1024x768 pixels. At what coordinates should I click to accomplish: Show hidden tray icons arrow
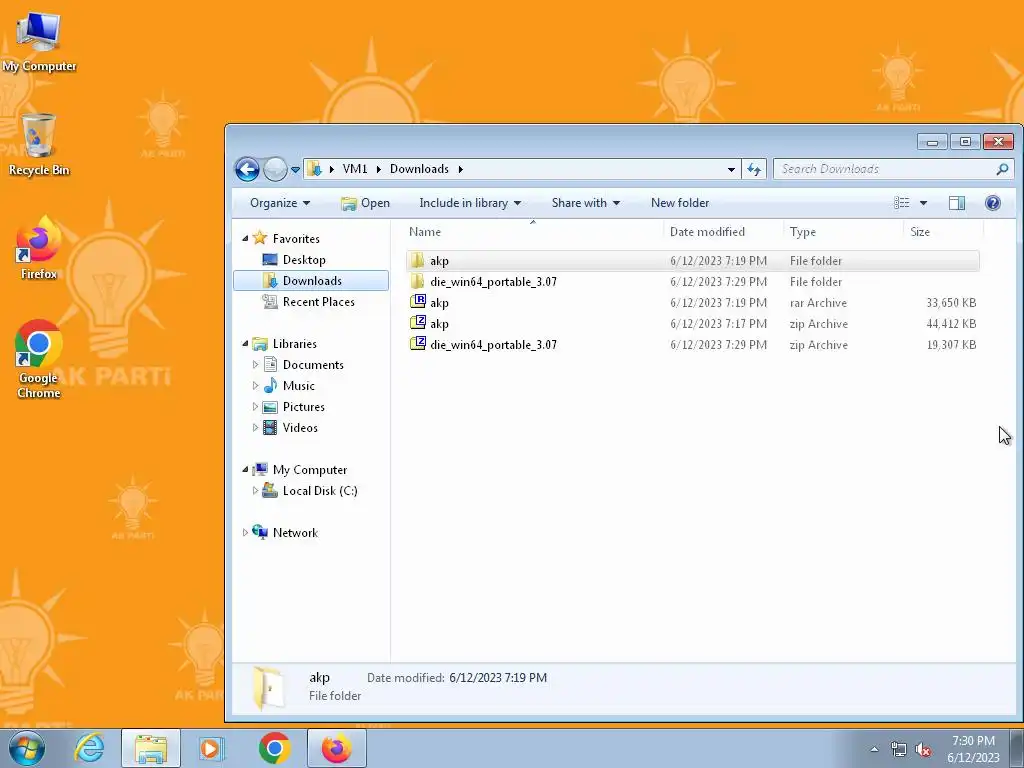[x=874, y=749]
